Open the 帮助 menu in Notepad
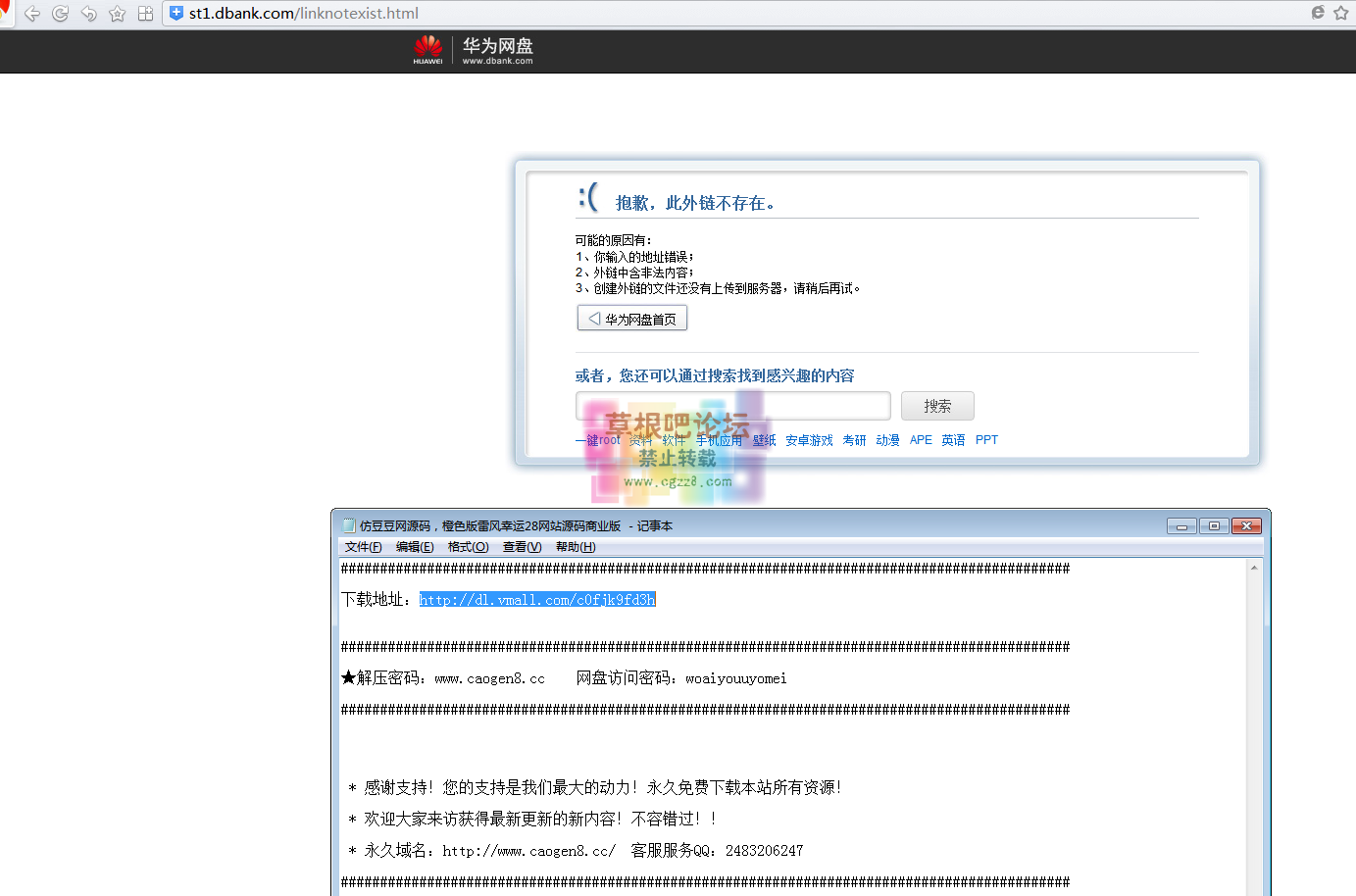Screen dimensions: 1356x896 tap(577, 546)
